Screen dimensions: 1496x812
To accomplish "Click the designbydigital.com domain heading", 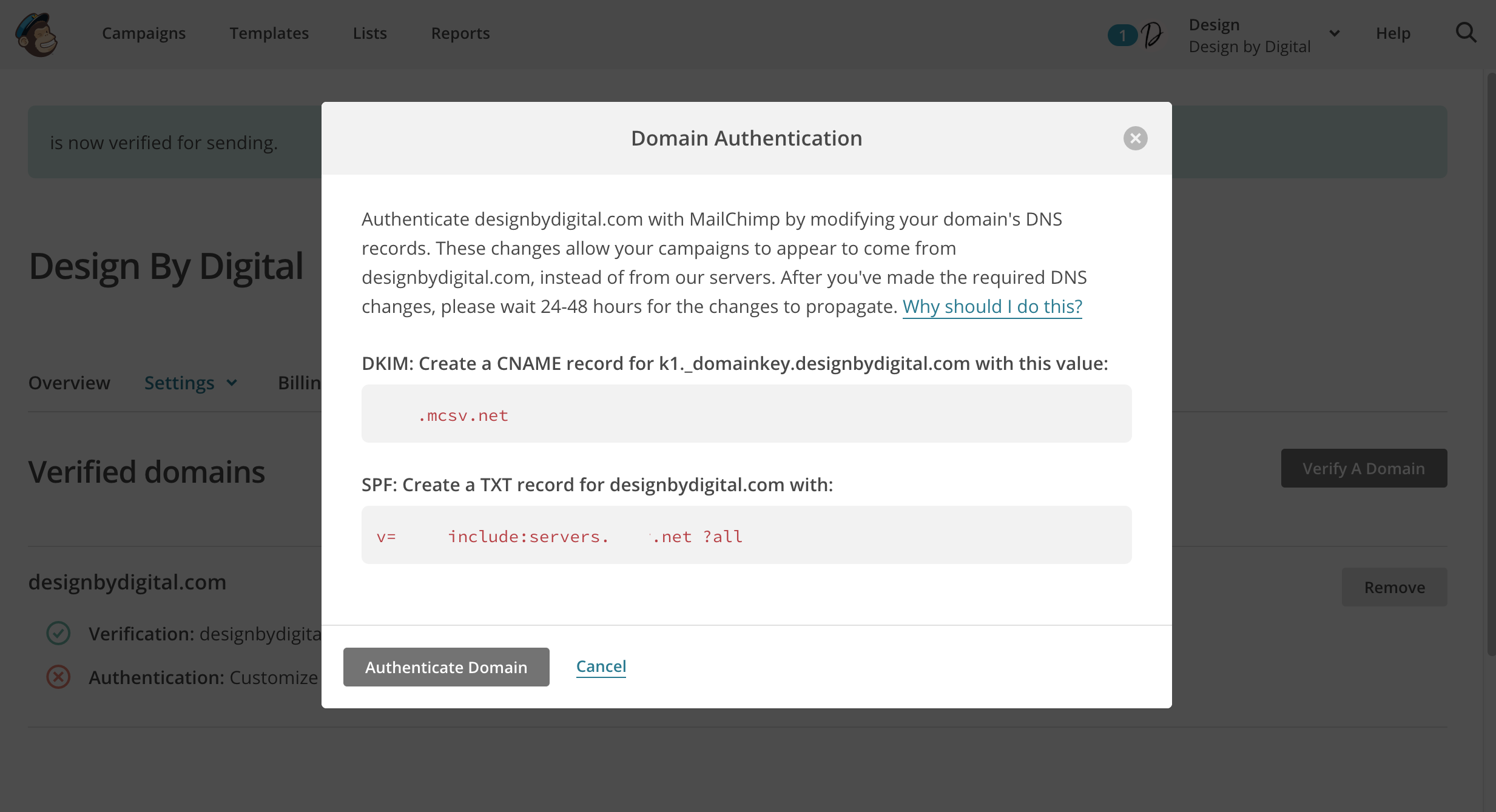I will tap(127, 582).
